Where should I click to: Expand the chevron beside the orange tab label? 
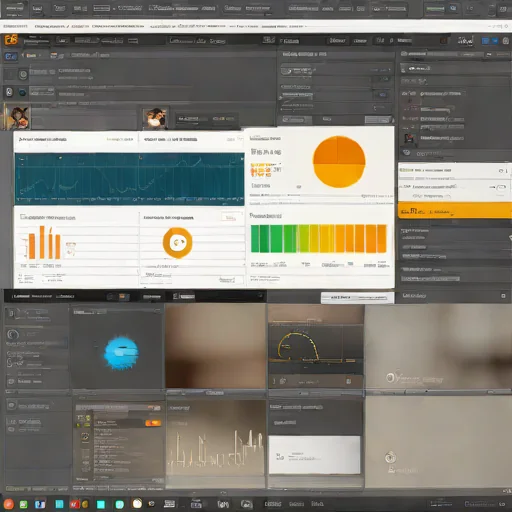coord(40,55)
